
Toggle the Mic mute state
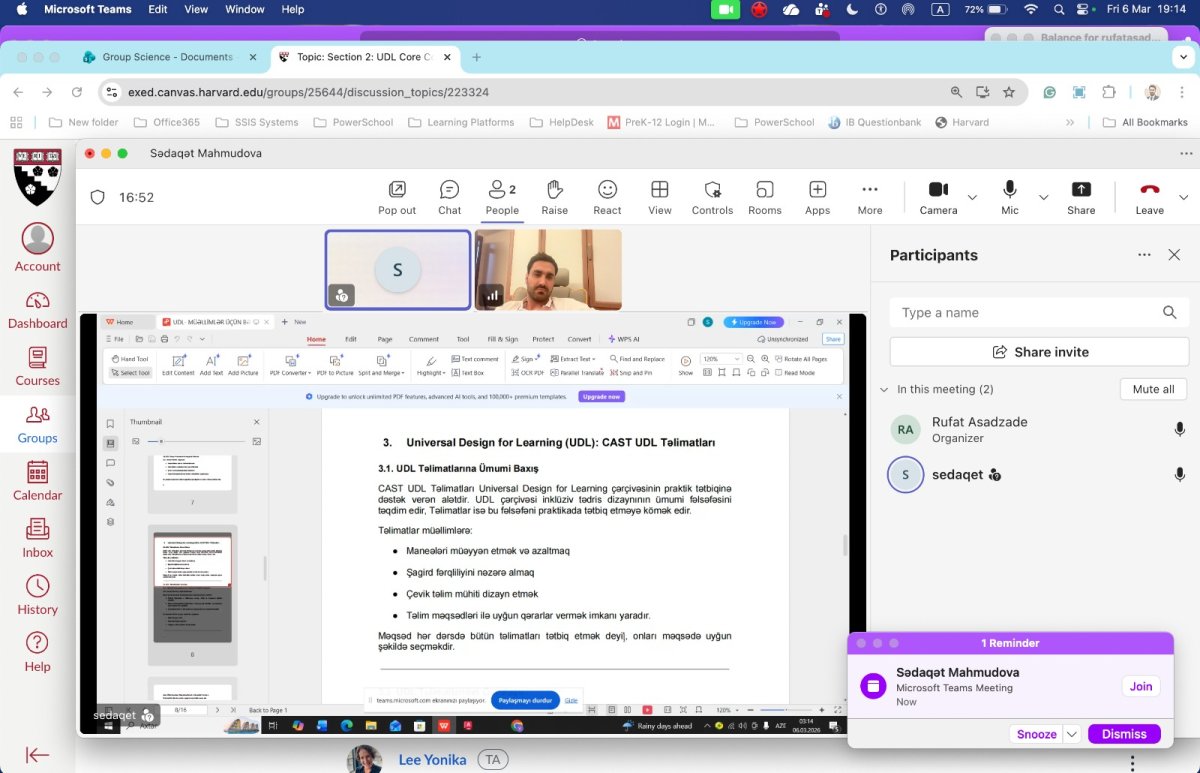[1010, 196]
